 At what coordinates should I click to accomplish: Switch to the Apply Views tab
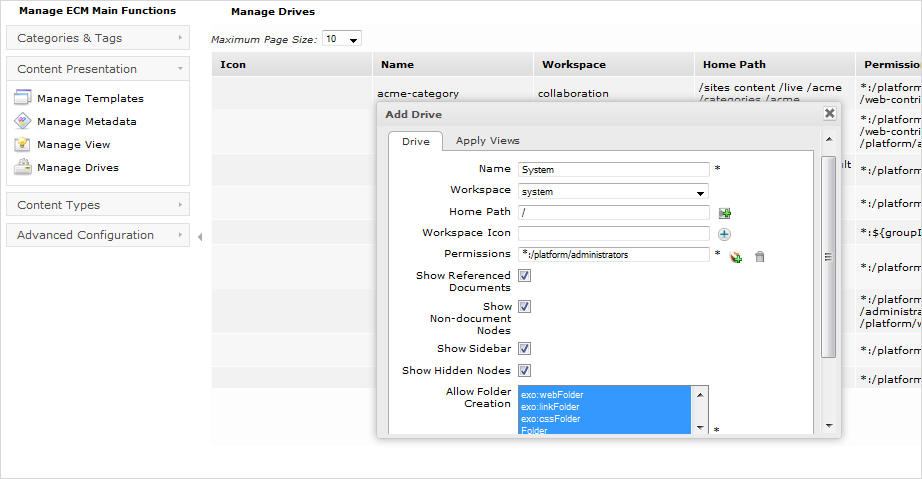pos(487,141)
